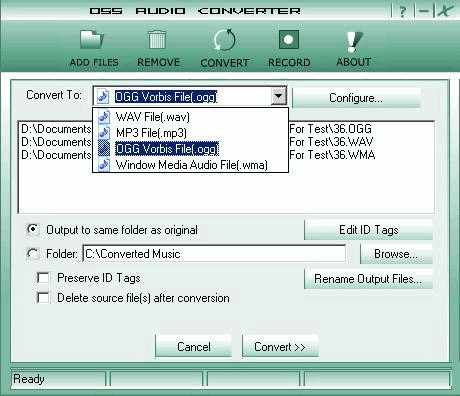Image resolution: width=460 pixels, height=396 pixels.
Task: Select Output to same folder as original
Action: click(x=33, y=230)
